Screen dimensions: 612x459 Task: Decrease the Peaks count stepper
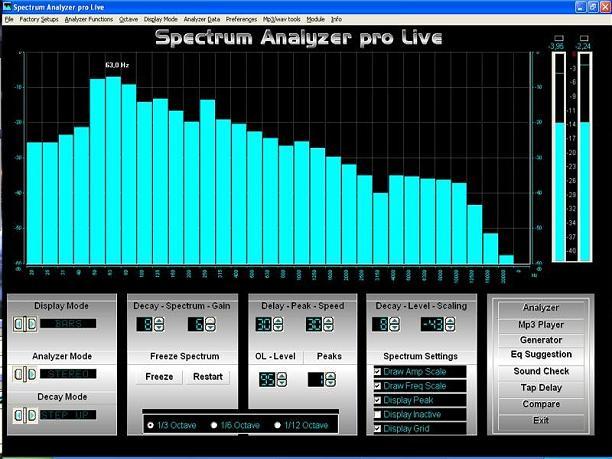330,383
